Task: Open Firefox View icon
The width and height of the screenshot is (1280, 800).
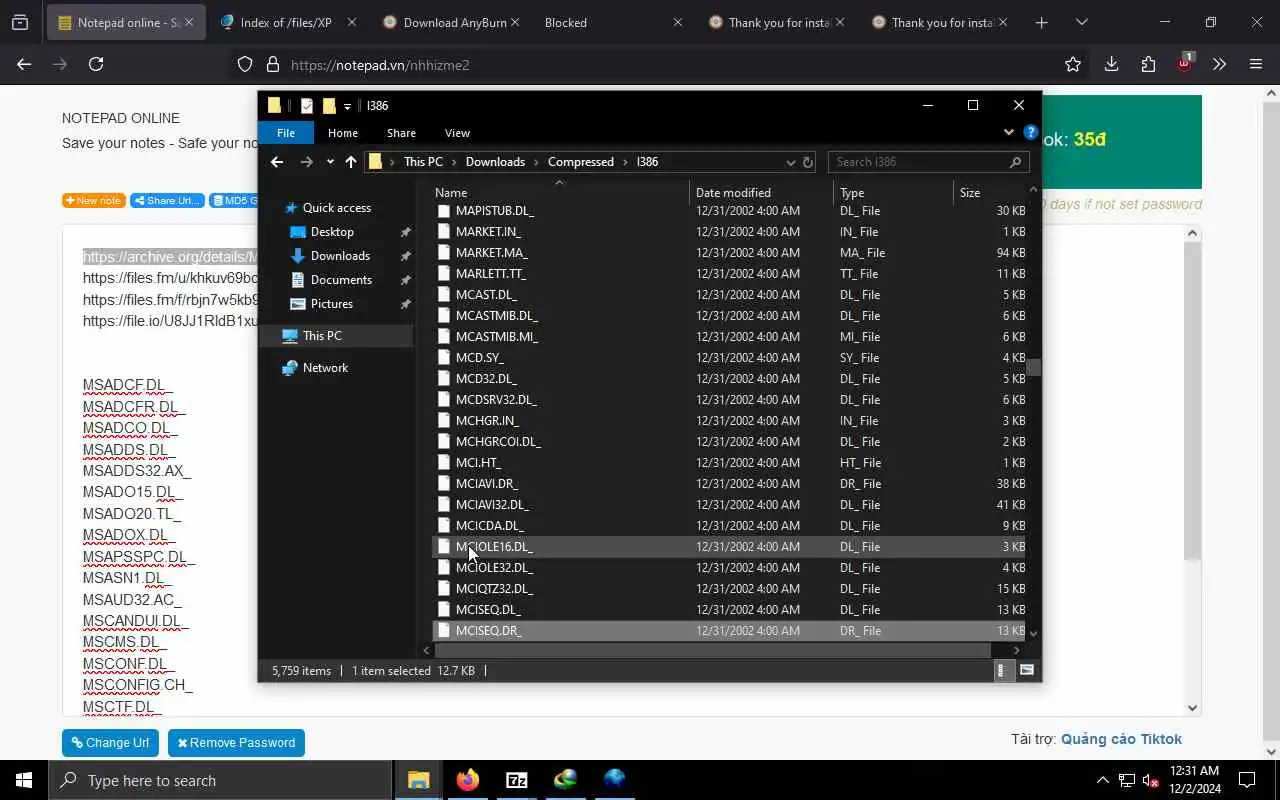Action: point(20,22)
